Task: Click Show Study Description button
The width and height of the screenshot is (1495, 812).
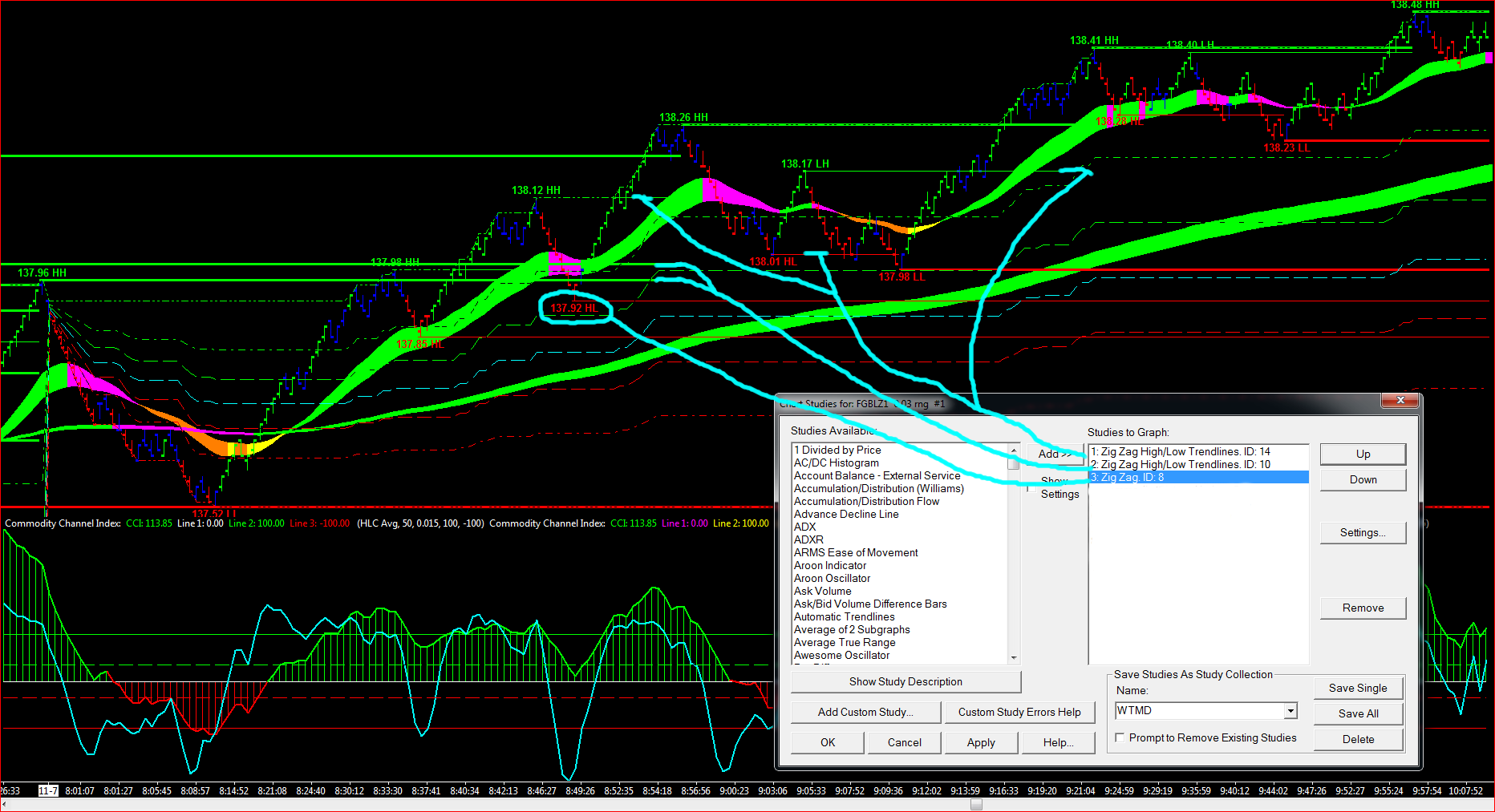Action: click(906, 681)
